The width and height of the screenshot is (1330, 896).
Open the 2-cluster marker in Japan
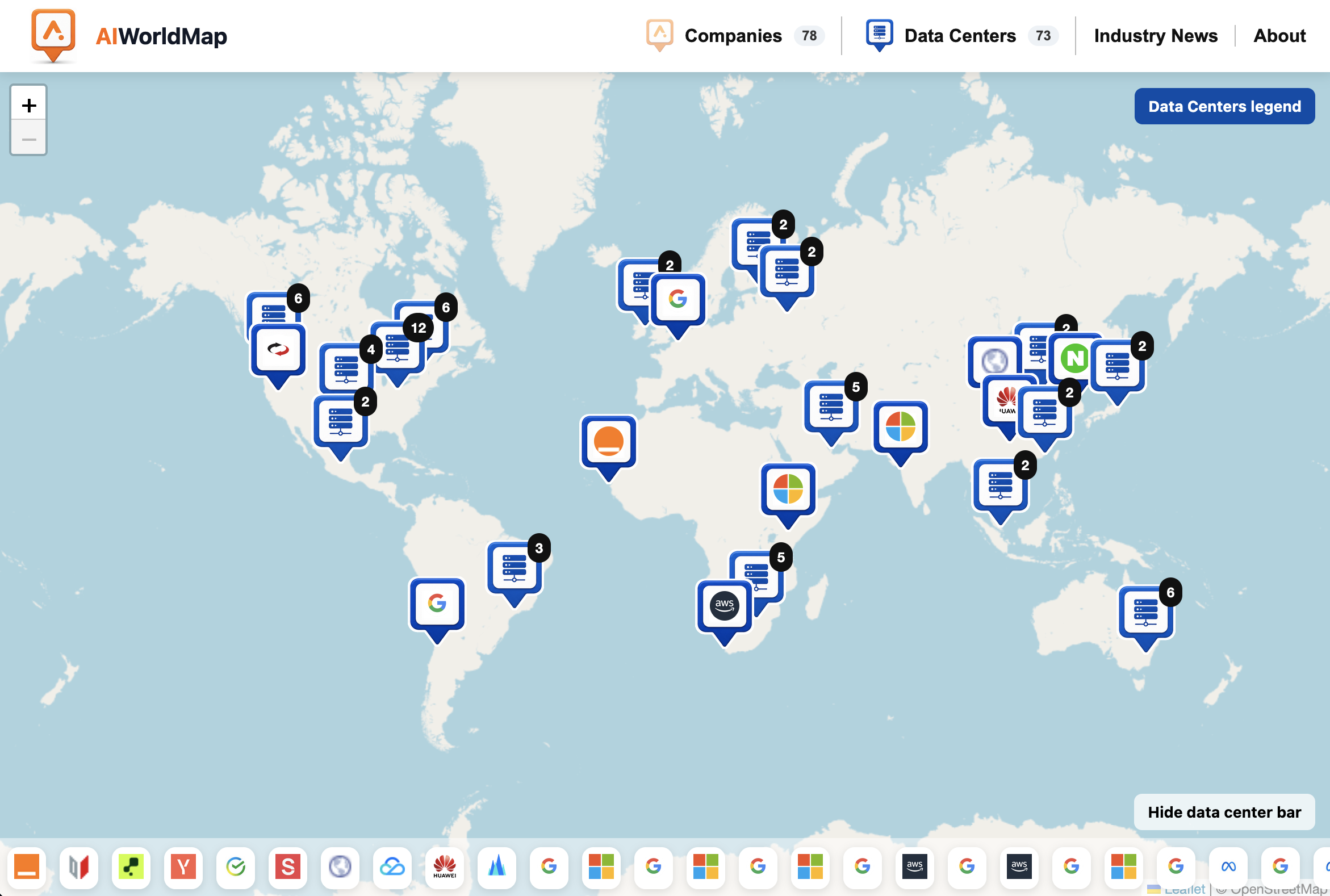click(1118, 367)
